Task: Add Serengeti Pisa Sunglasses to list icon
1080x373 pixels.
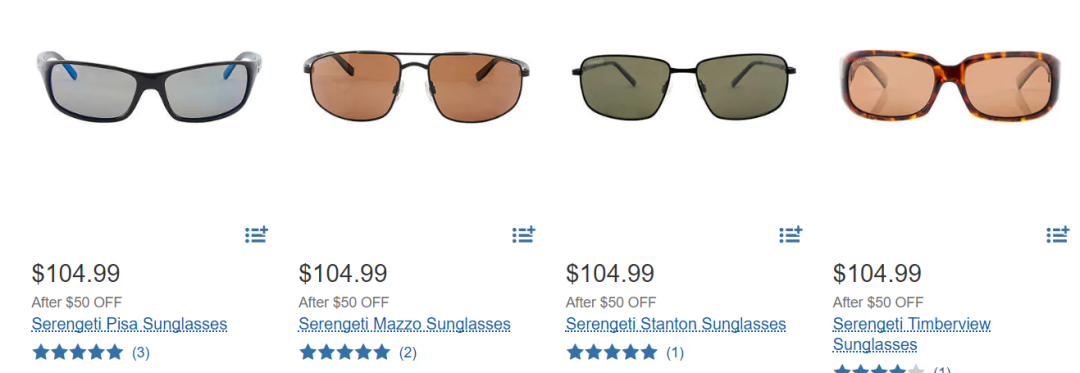Action: (x=256, y=235)
